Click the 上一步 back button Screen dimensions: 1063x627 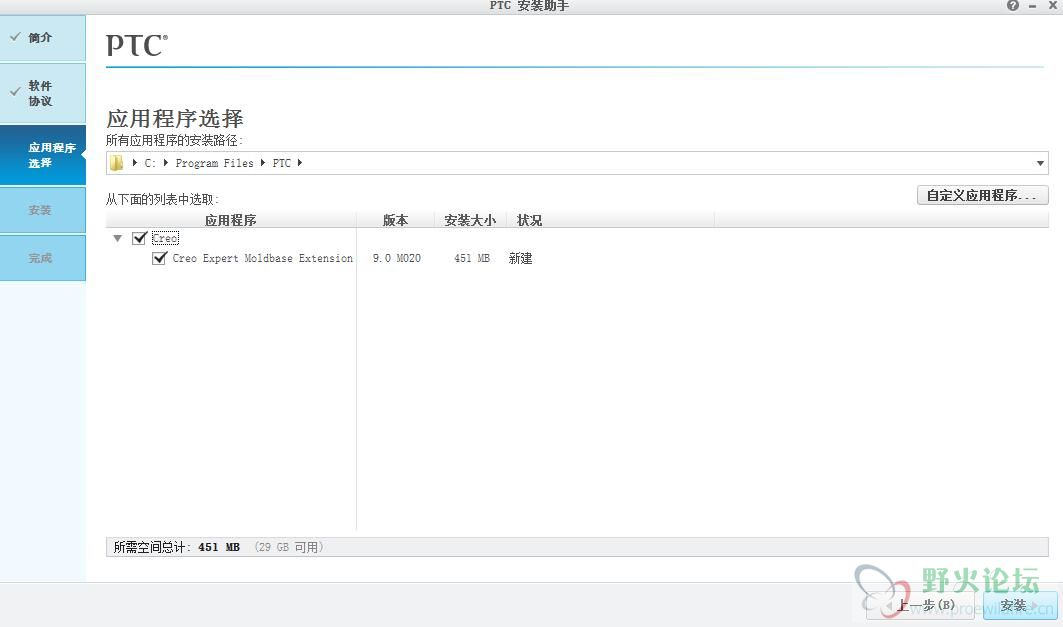(921, 605)
